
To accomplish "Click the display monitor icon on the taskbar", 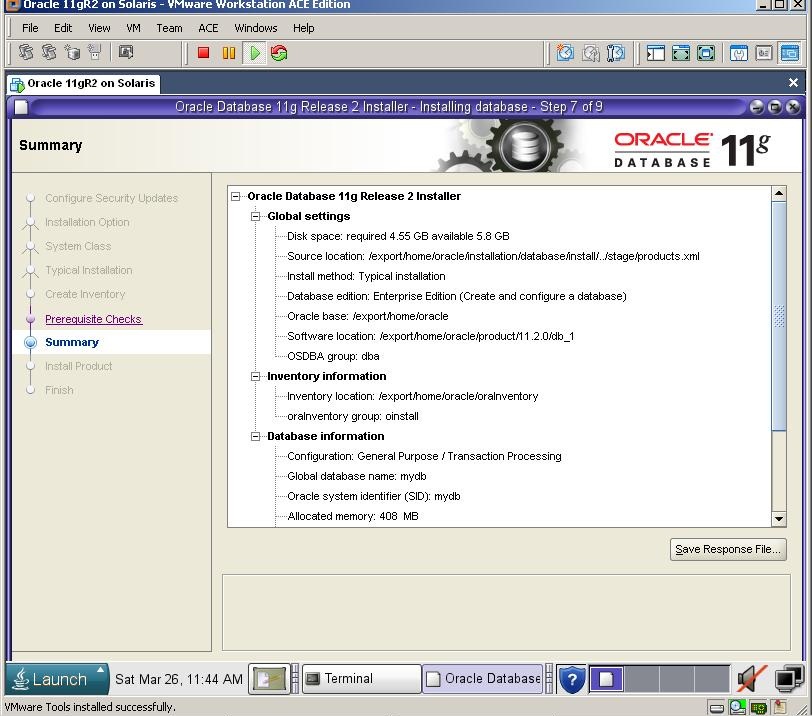I will click(x=786, y=679).
